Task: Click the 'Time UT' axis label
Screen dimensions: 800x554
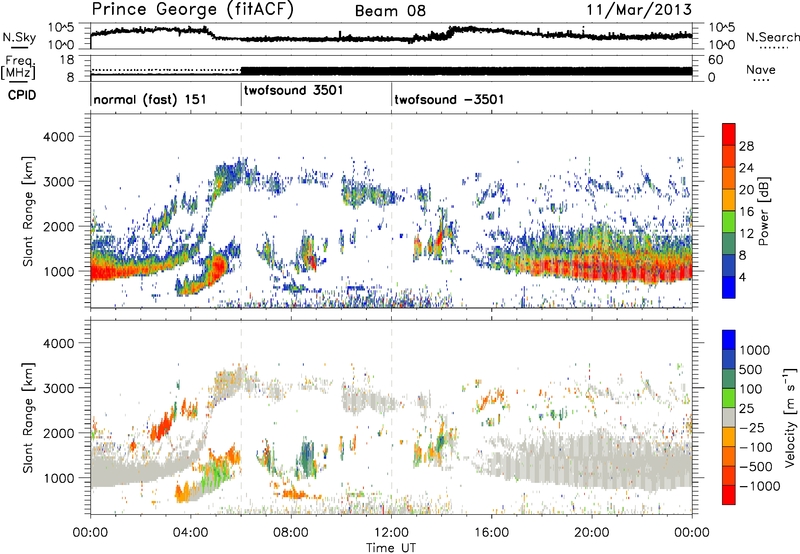Action: (391, 548)
